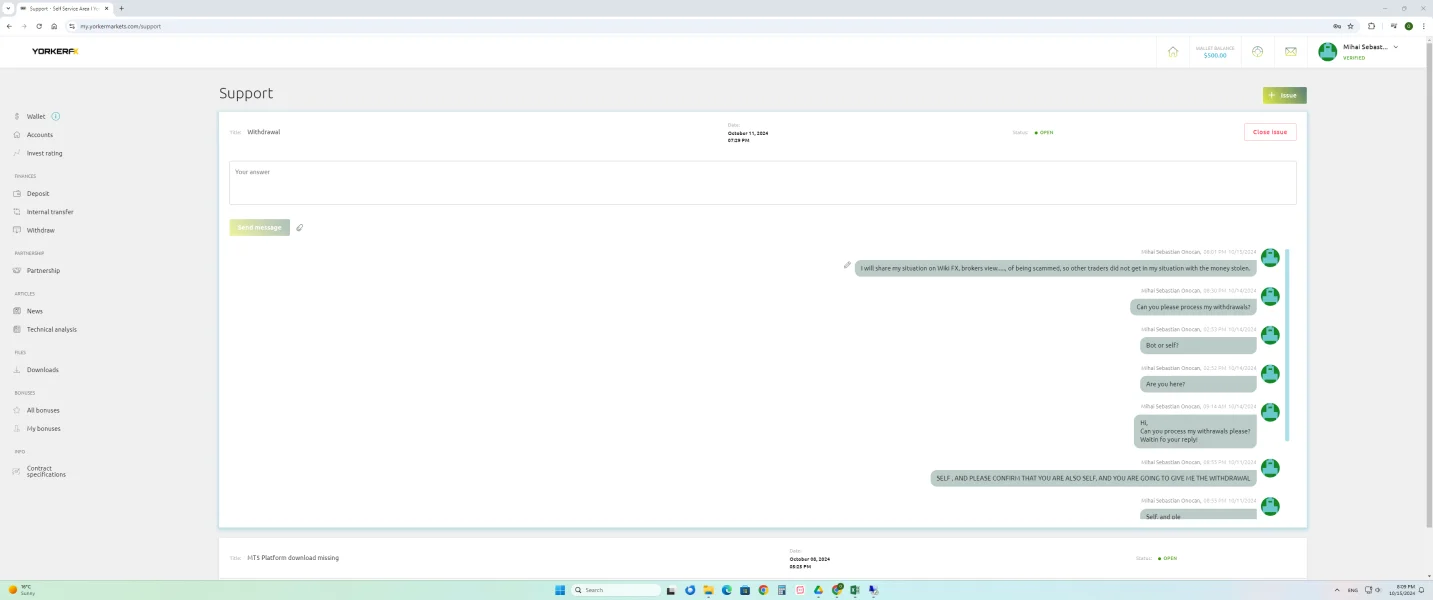Click the support lifebuoy icon in header
1433x600 pixels.
click(x=1258, y=52)
